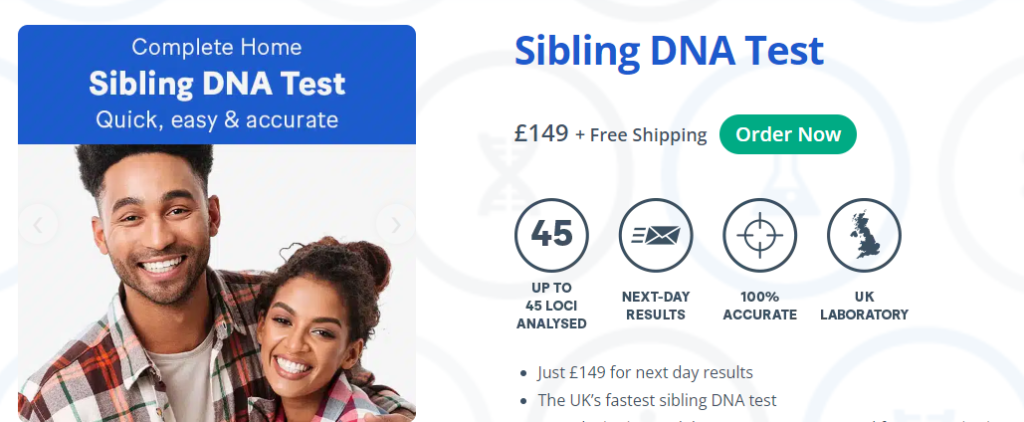Viewport: 1024px width, 422px height.
Task: Click the next-day results envelope icon
Action: pos(655,236)
